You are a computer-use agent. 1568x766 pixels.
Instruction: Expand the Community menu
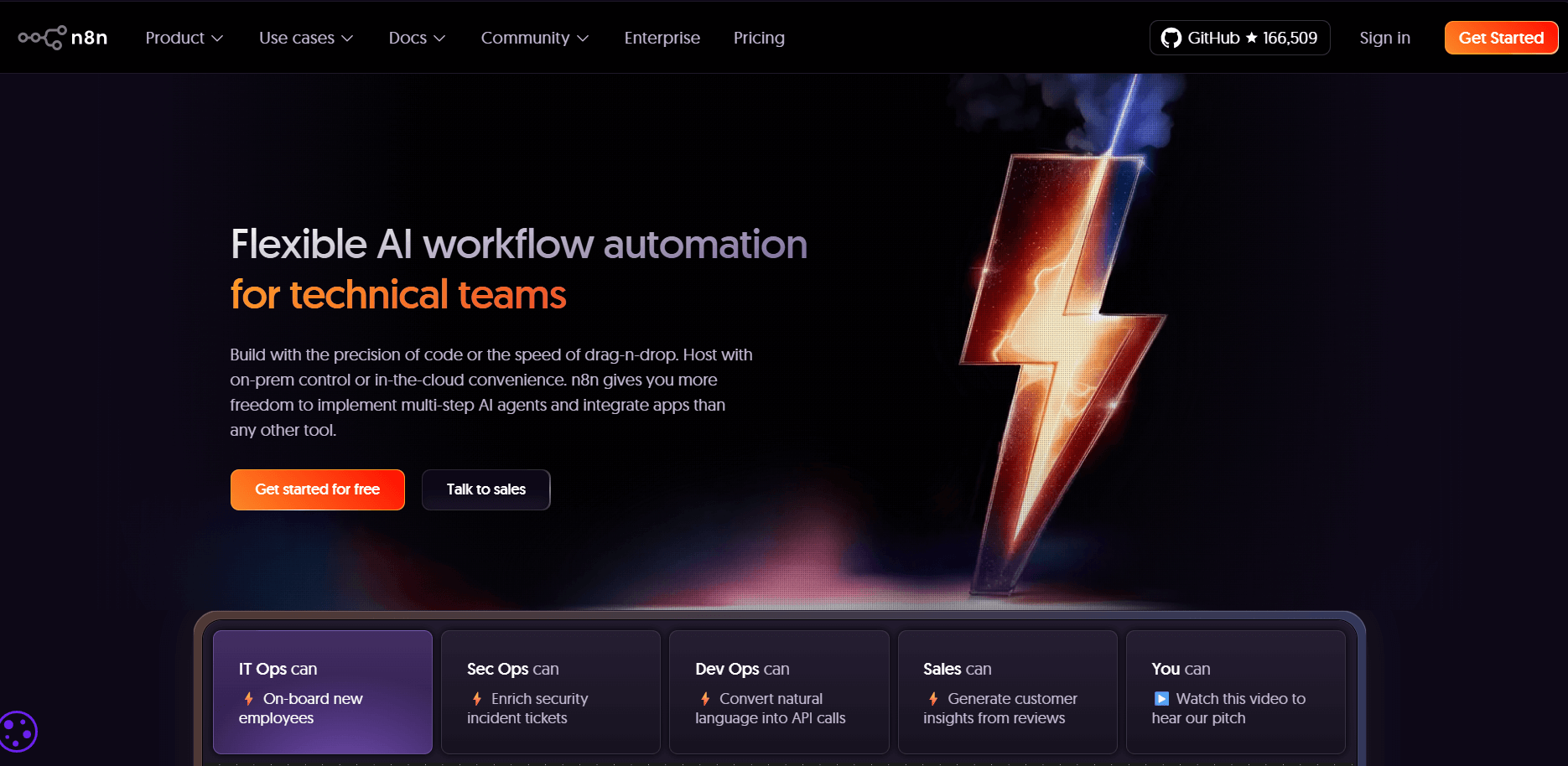coord(534,38)
